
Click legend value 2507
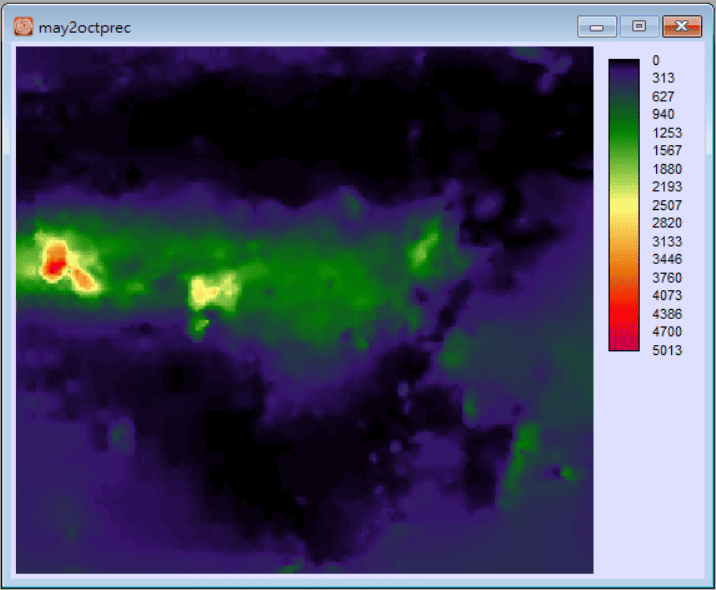(x=667, y=205)
